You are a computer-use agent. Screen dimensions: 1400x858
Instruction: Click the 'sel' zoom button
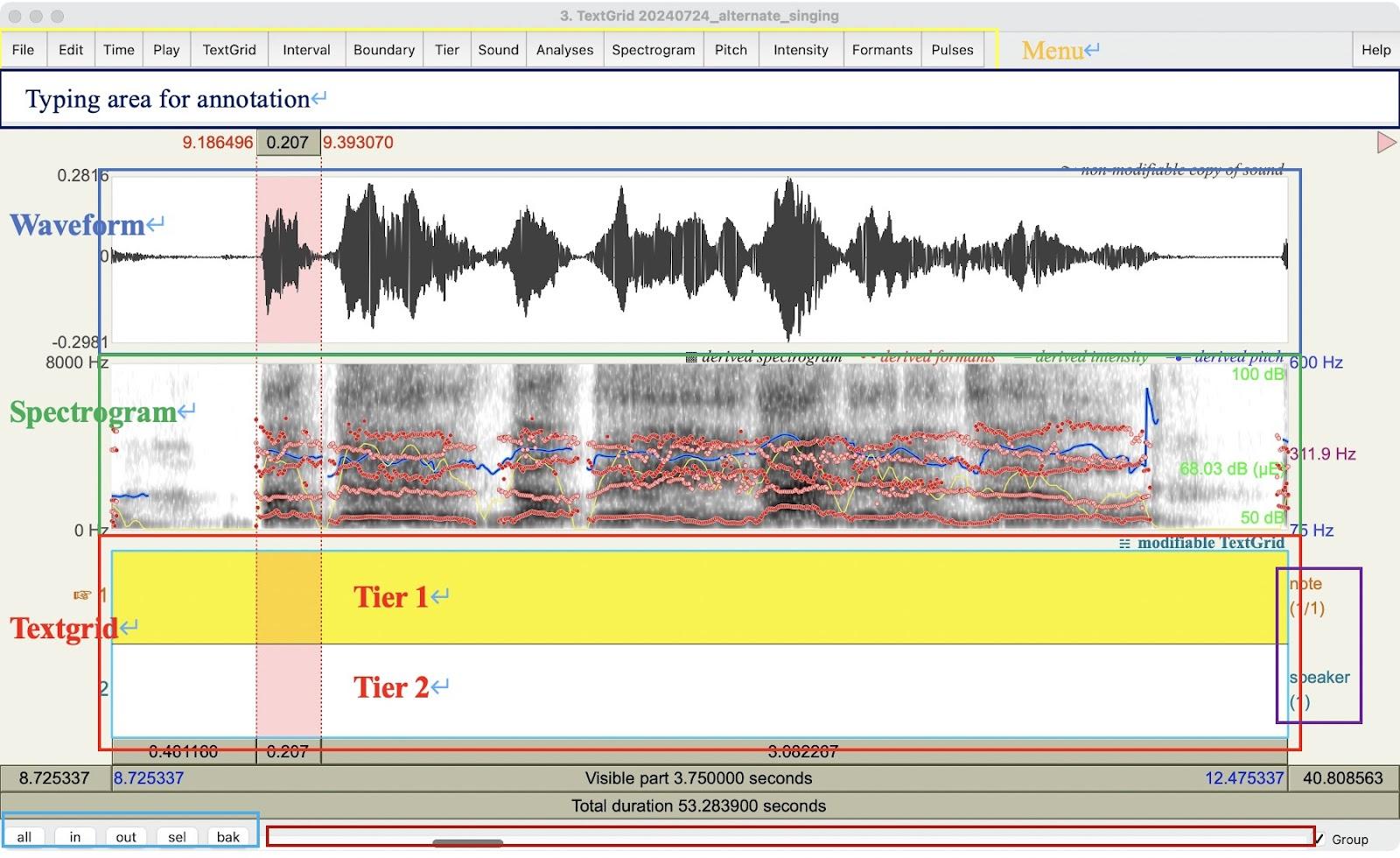point(177,837)
